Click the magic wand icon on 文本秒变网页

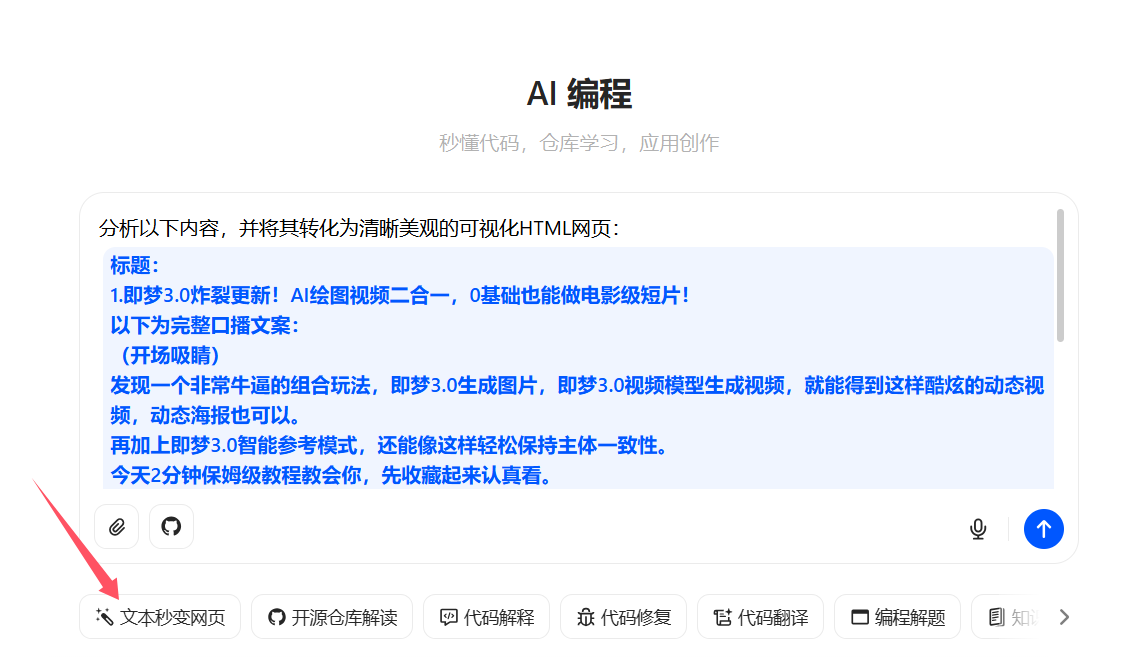coord(103,618)
